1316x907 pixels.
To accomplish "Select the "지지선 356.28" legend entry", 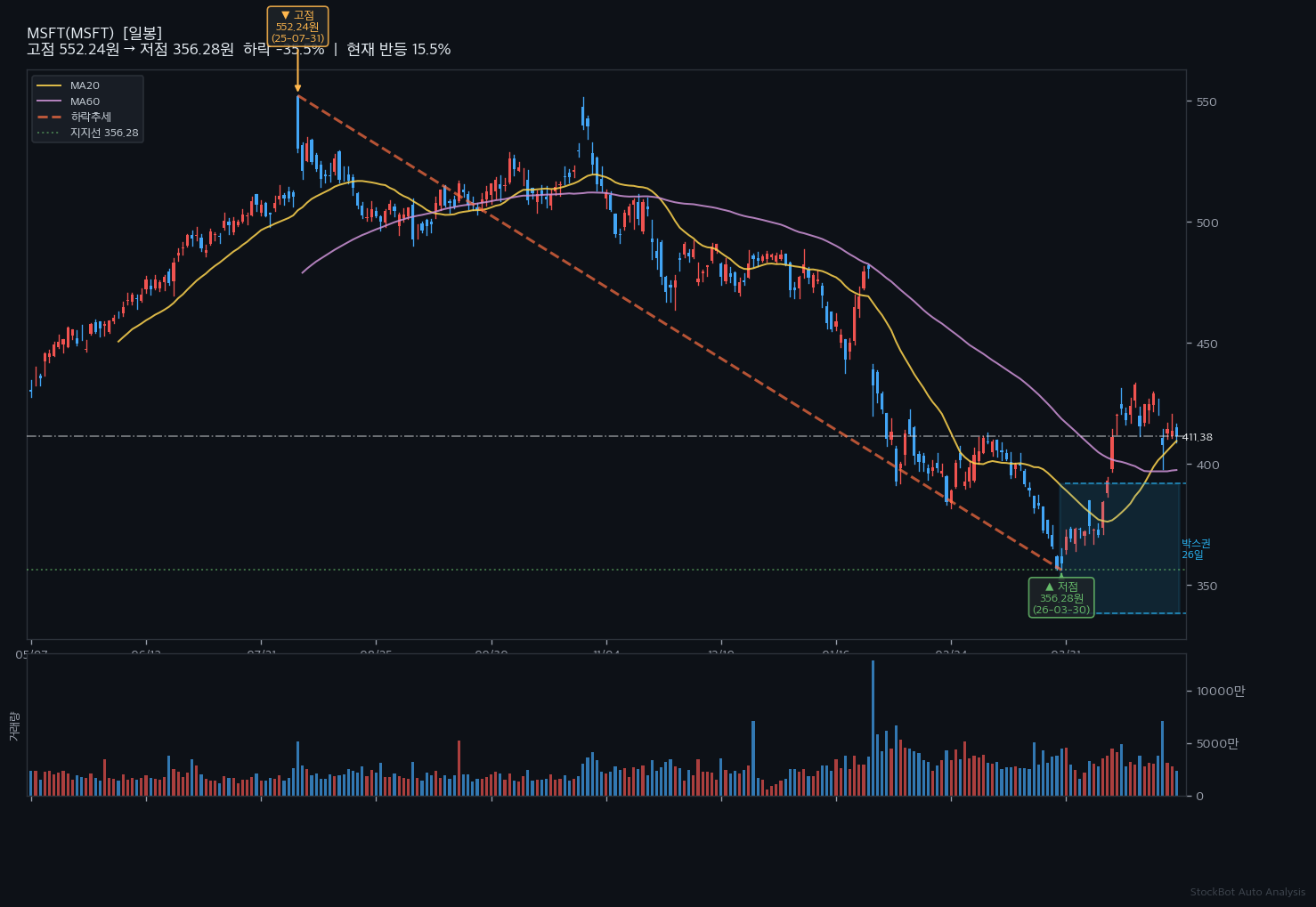I will pyautogui.click(x=87, y=133).
